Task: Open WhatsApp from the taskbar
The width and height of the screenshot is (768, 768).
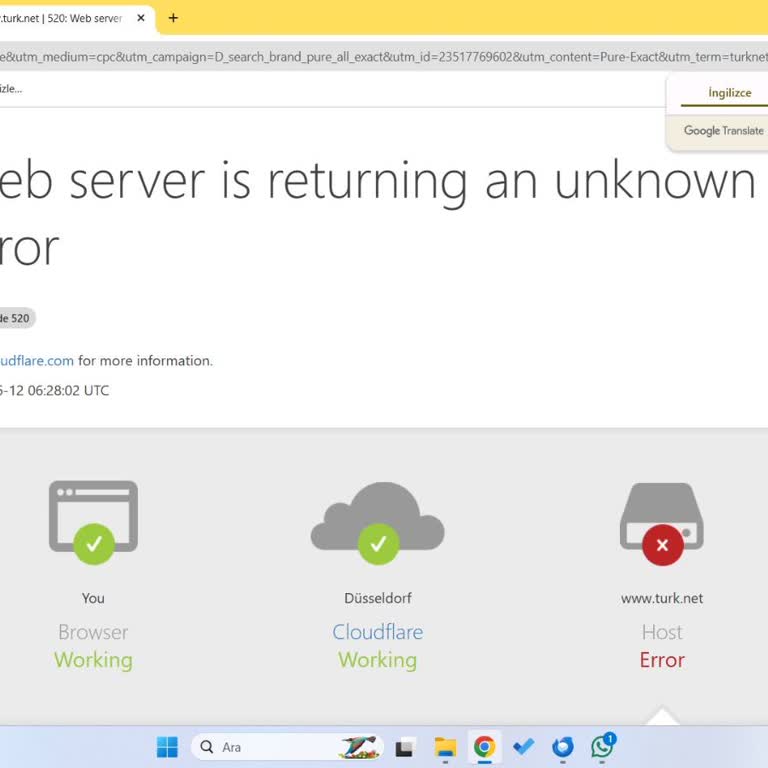Action: pos(602,746)
